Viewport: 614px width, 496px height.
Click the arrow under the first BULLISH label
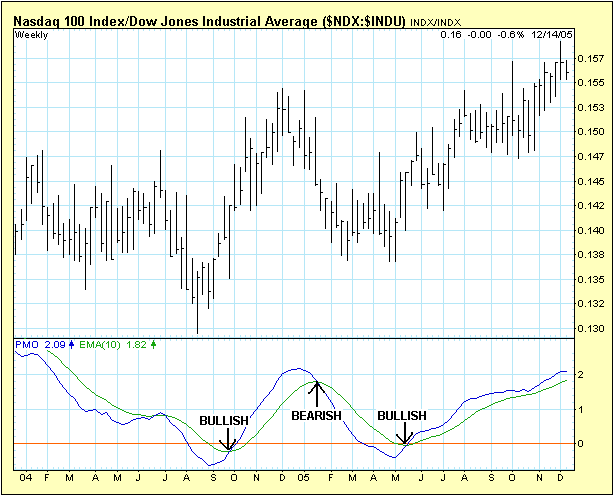point(227,439)
